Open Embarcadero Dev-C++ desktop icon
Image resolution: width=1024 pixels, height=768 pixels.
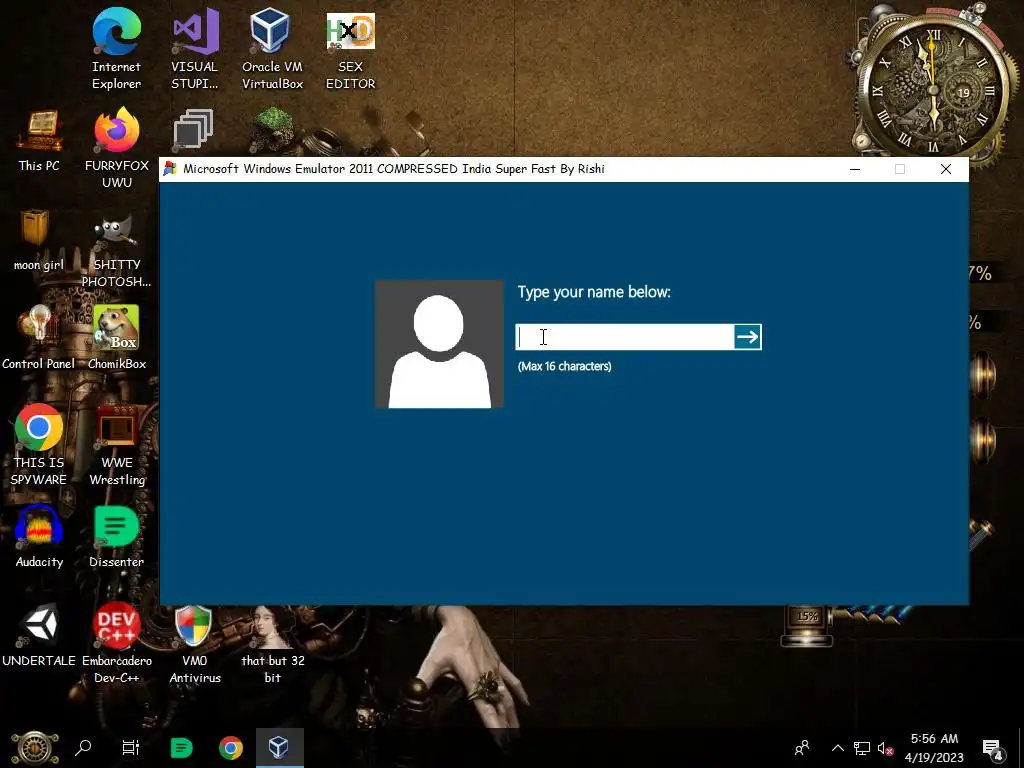(117, 643)
